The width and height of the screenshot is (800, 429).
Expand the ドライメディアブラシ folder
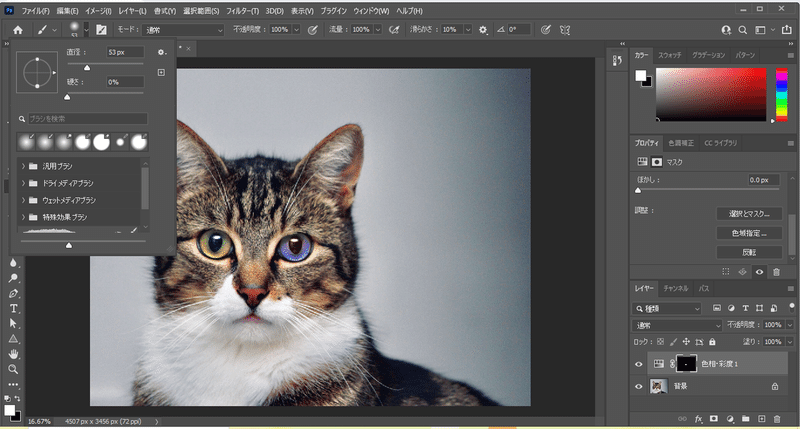coord(23,183)
